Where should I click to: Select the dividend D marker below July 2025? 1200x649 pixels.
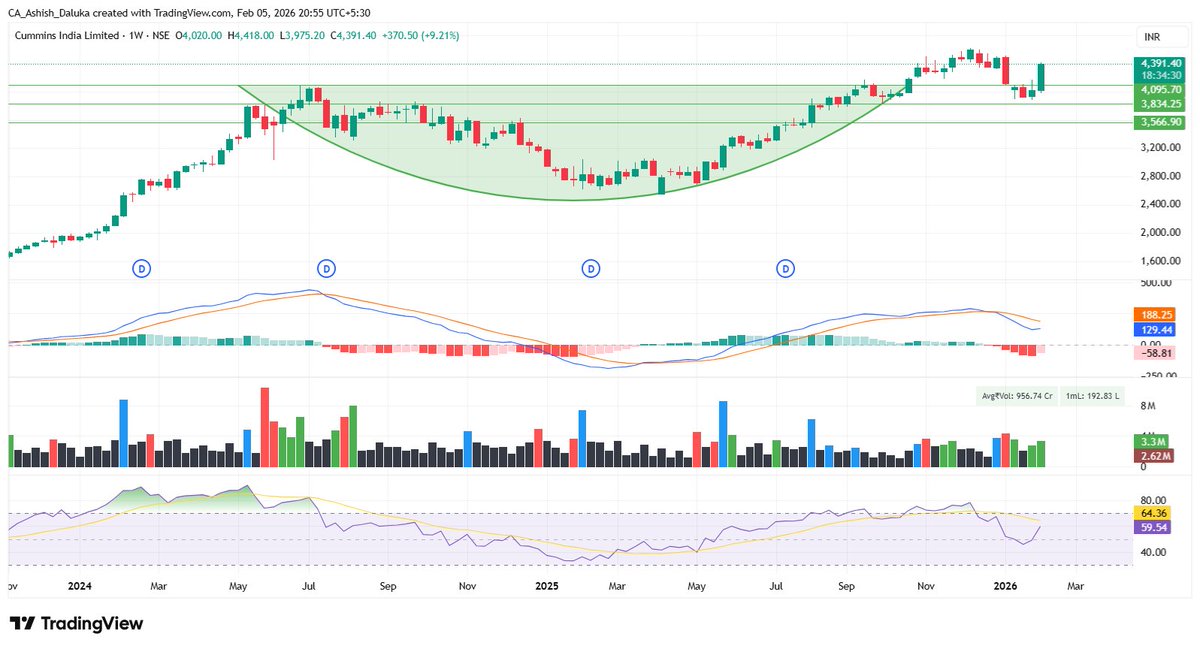click(786, 268)
